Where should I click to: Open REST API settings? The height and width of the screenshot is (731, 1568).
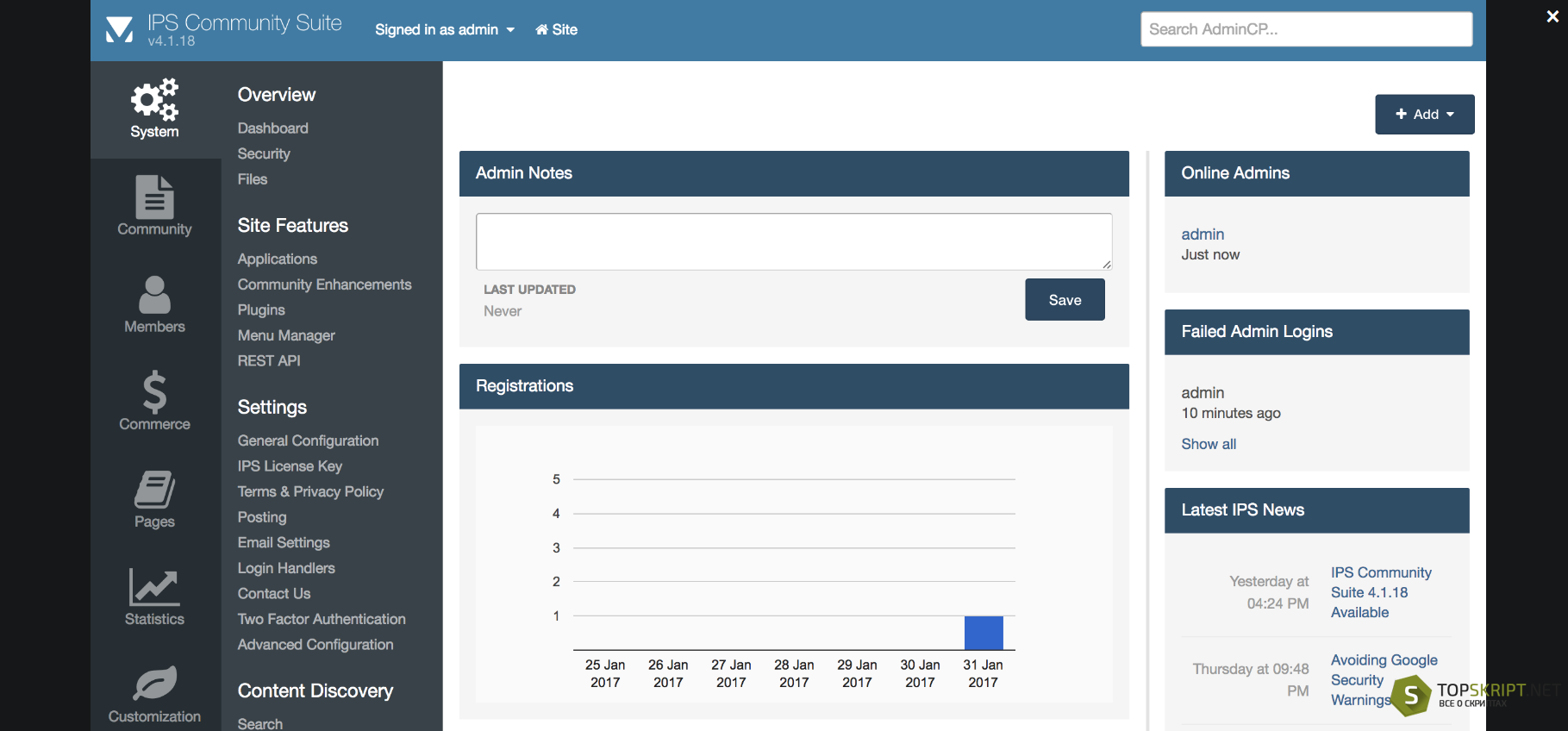[269, 360]
